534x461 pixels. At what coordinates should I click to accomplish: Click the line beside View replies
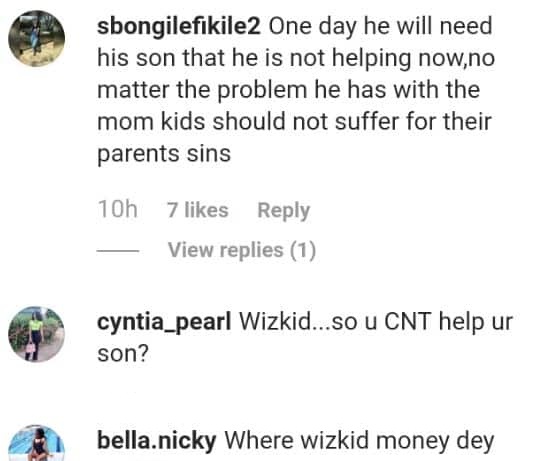(x=118, y=251)
